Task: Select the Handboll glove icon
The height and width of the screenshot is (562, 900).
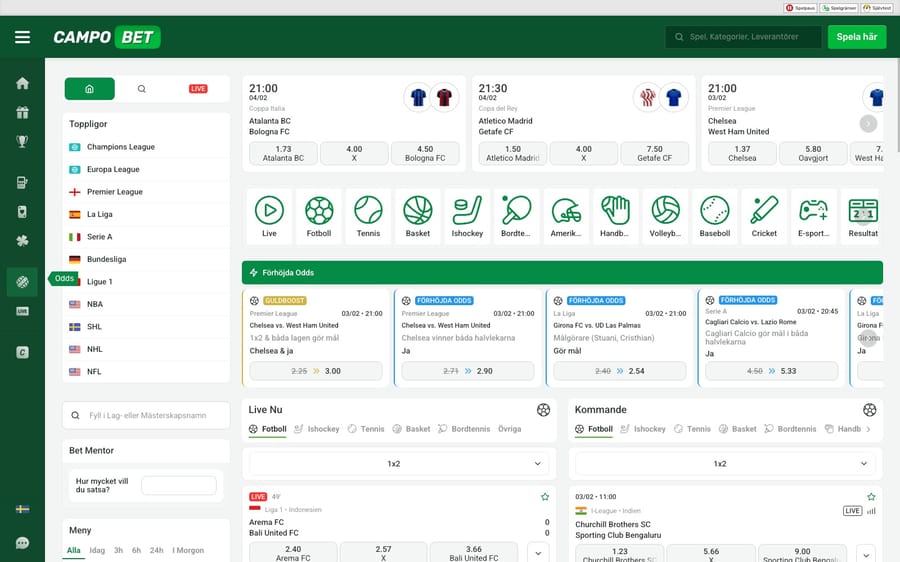Action: click(615, 216)
